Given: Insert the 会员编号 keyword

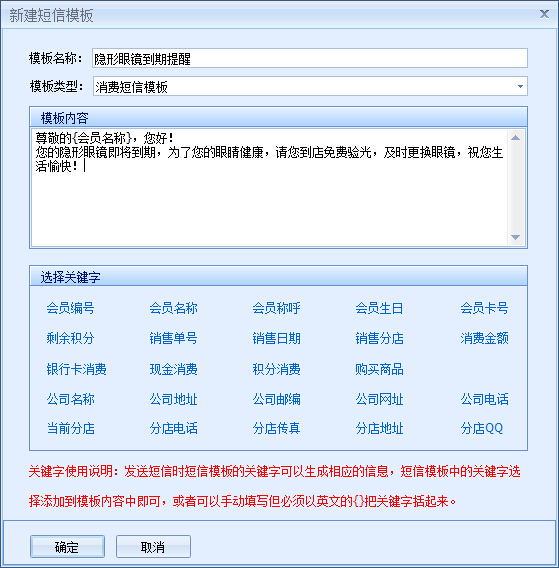Looking at the screenshot, I should coord(70,308).
